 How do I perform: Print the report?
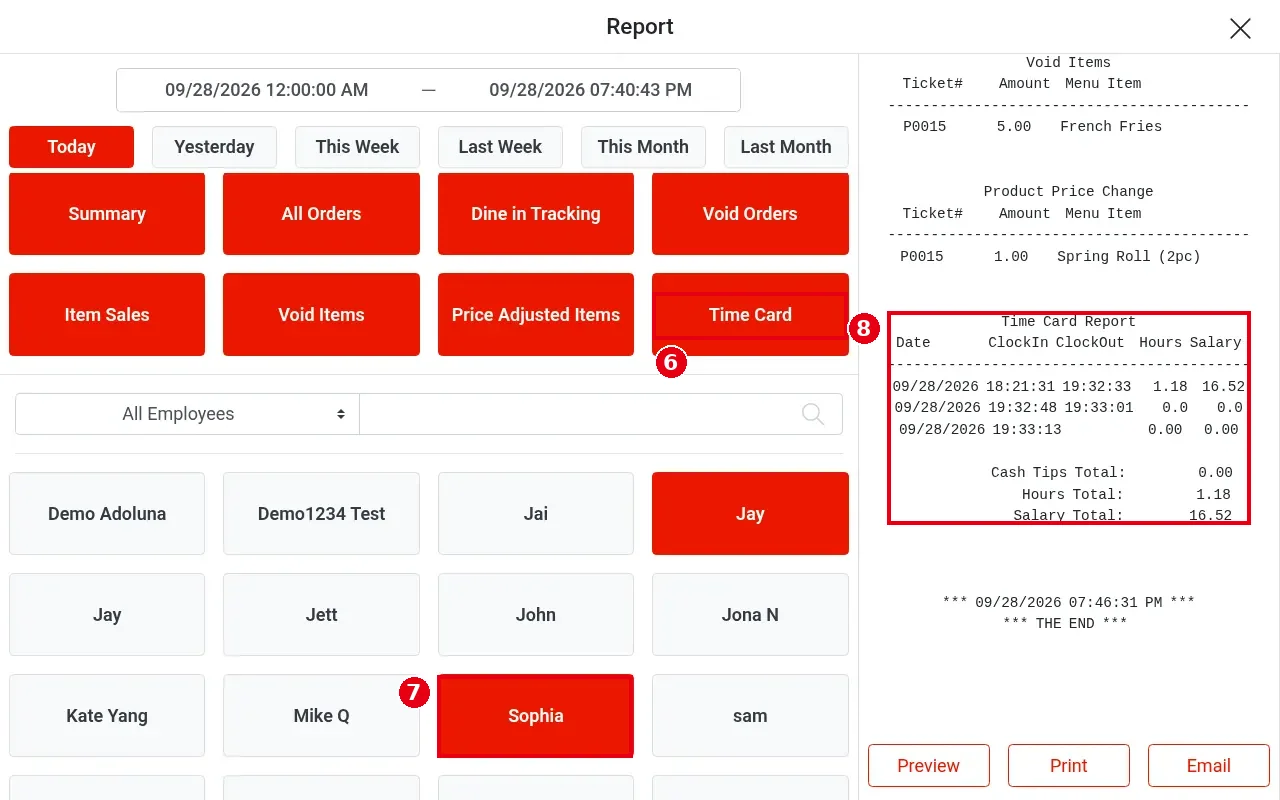tap(1069, 766)
